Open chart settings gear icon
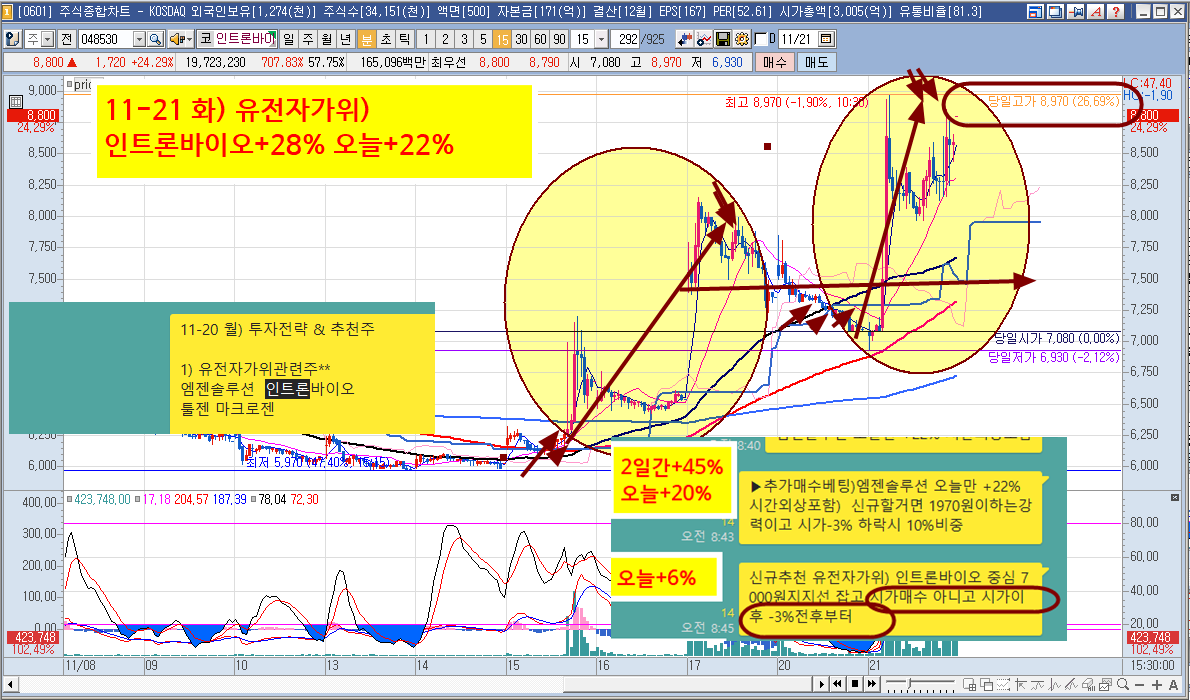The image size is (1190, 700). tap(741, 39)
